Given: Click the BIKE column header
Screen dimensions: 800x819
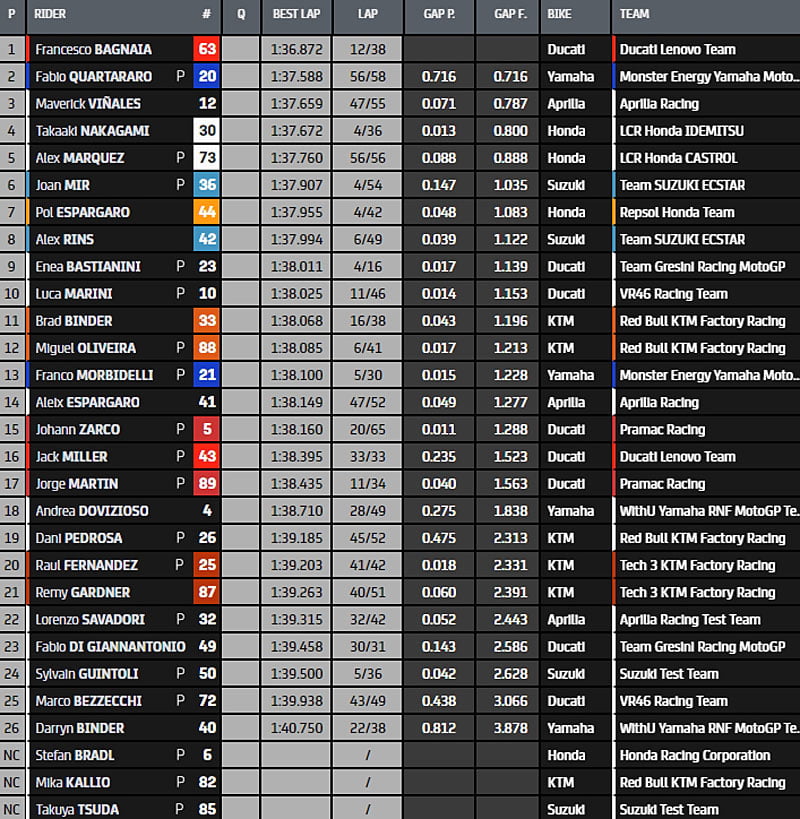Looking at the screenshot, I should (x=561, y=15).
